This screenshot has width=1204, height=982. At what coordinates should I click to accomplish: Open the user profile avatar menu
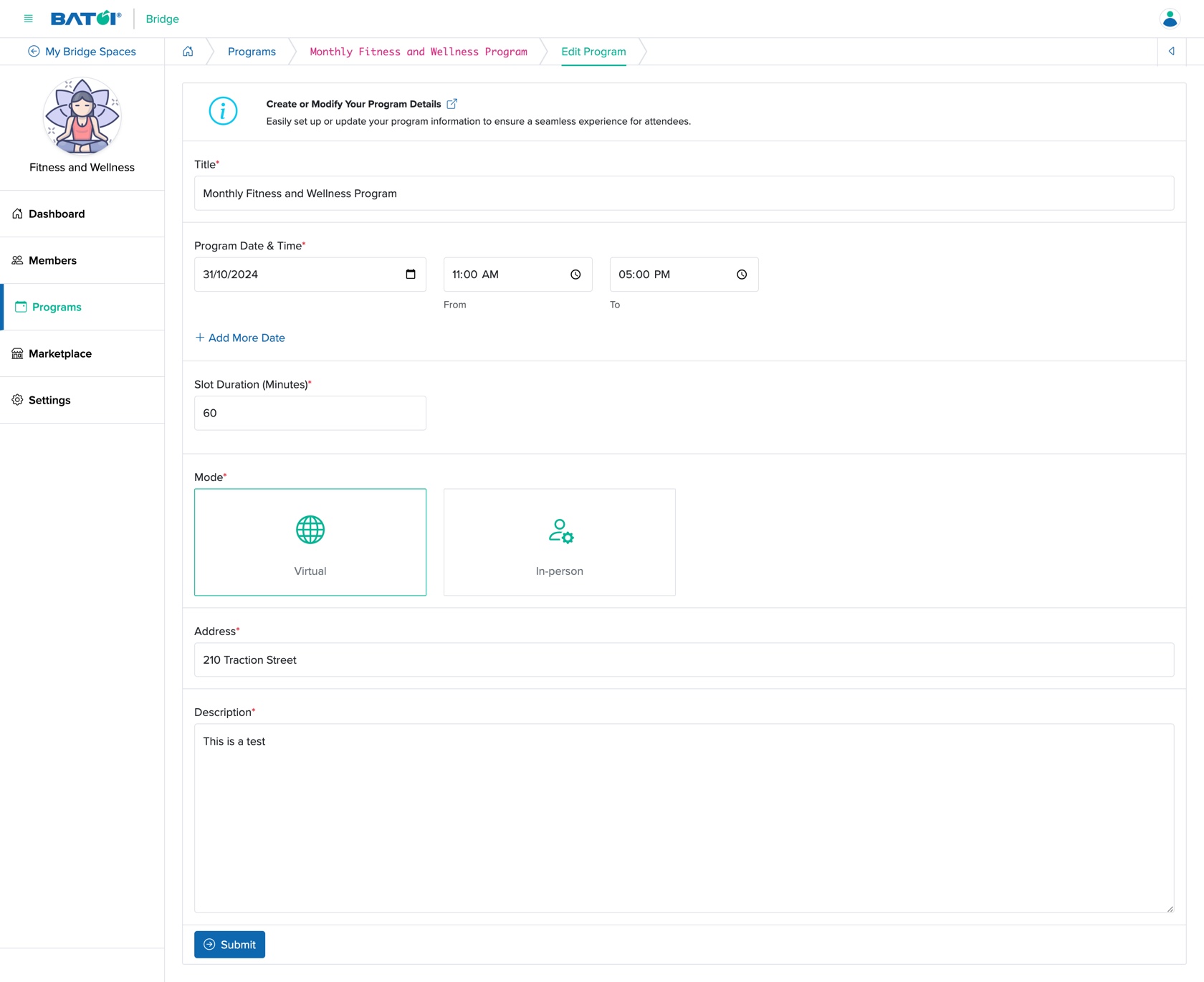tap(1170, 19)
